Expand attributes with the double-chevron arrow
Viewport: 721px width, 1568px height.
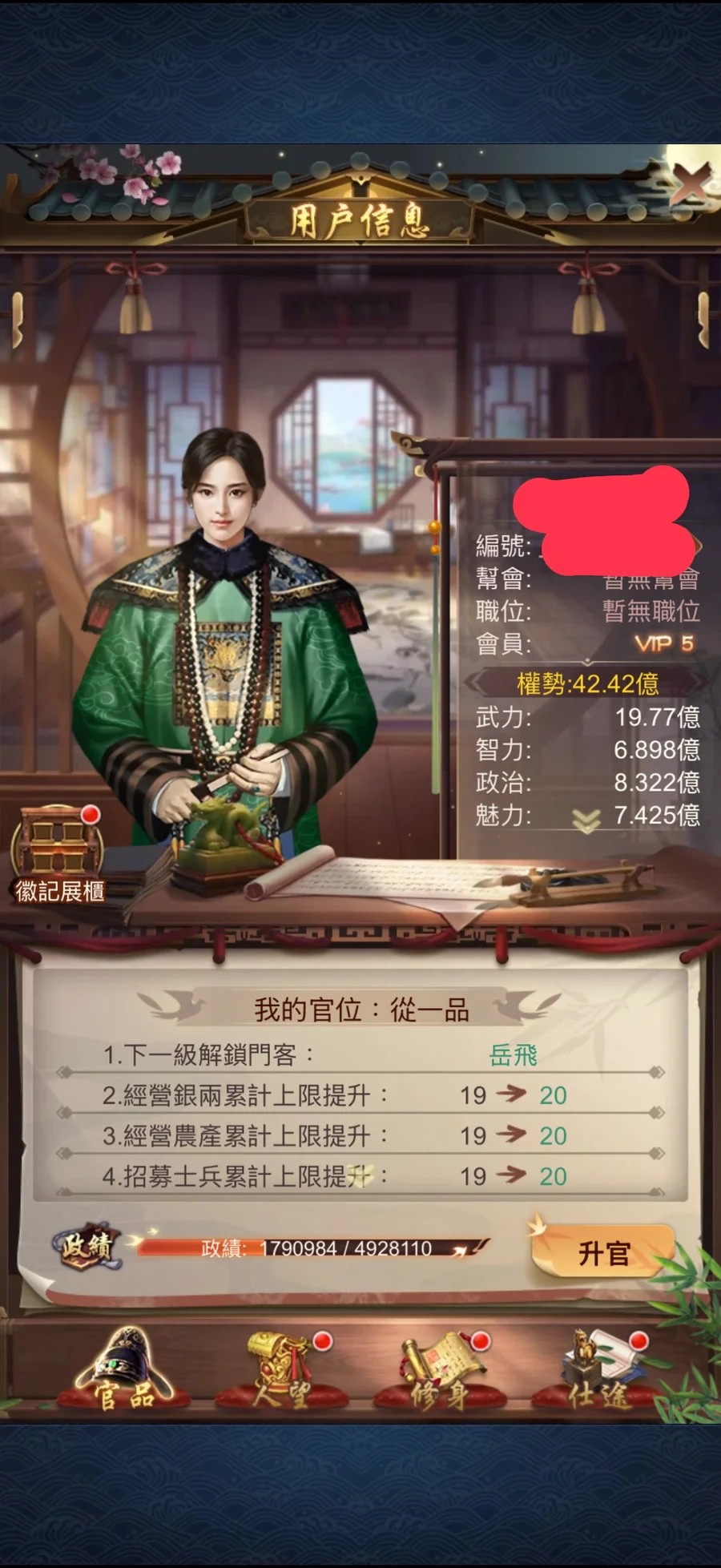click(x=586, y=820)
